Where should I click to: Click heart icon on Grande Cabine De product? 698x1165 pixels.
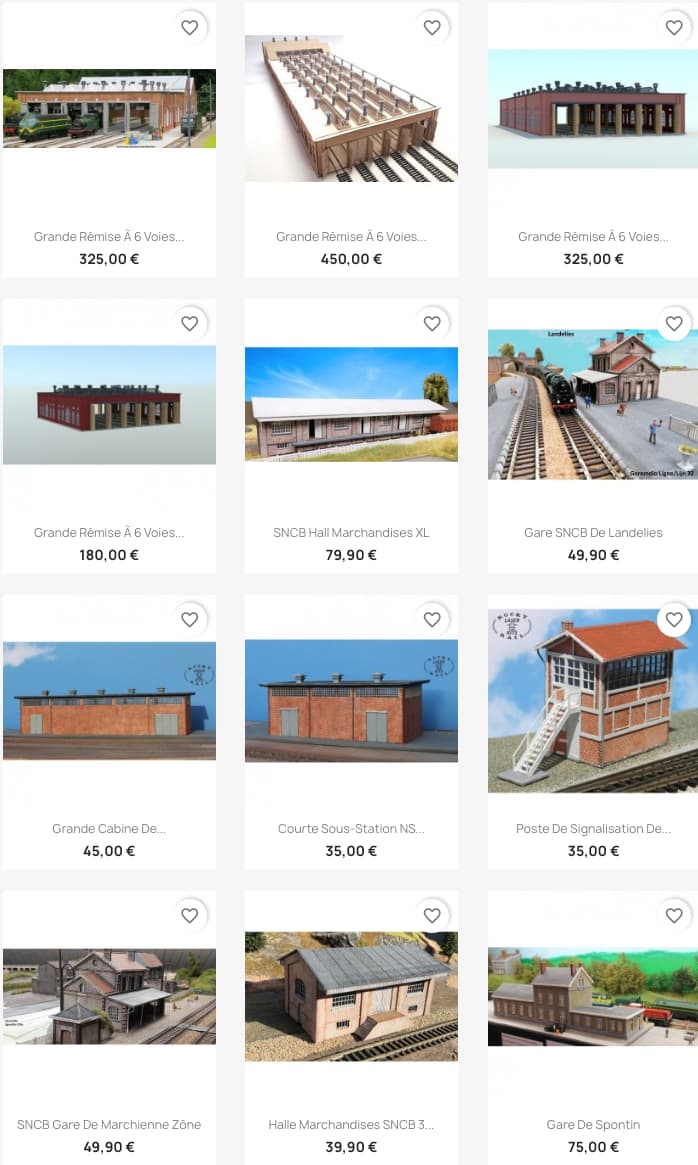tap(190, 620)
